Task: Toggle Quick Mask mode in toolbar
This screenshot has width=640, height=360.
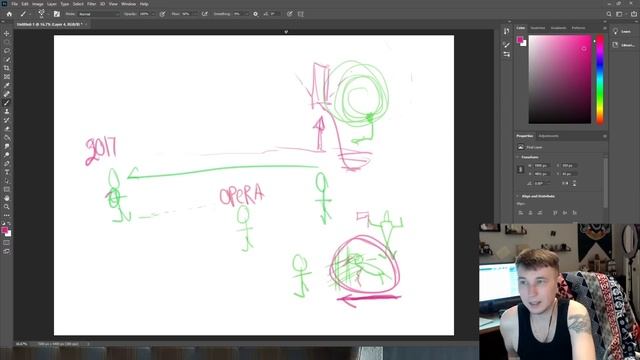Action: pyautogui.click(x=7, y=243)
